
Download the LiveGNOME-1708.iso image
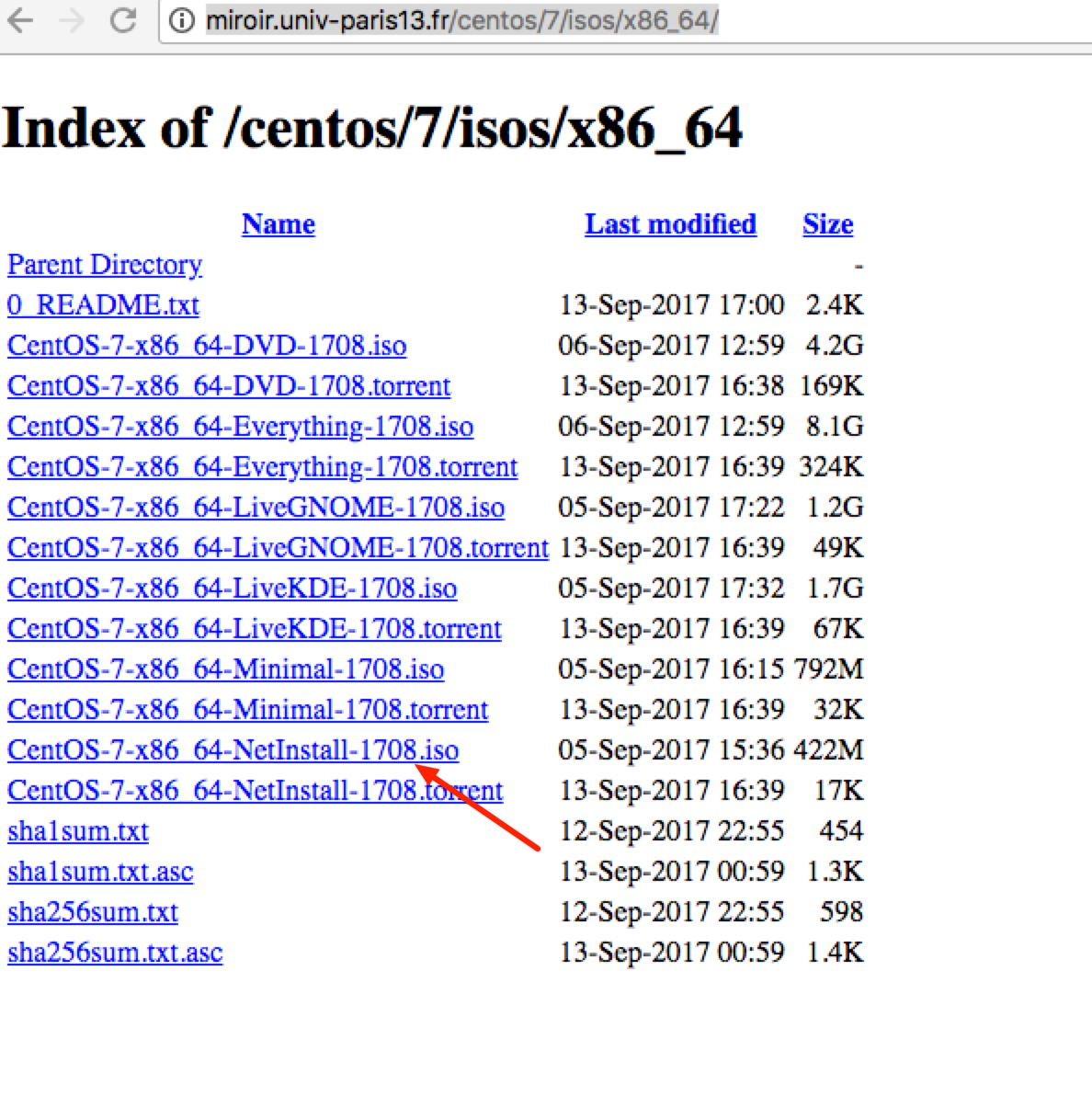point(256,508)
